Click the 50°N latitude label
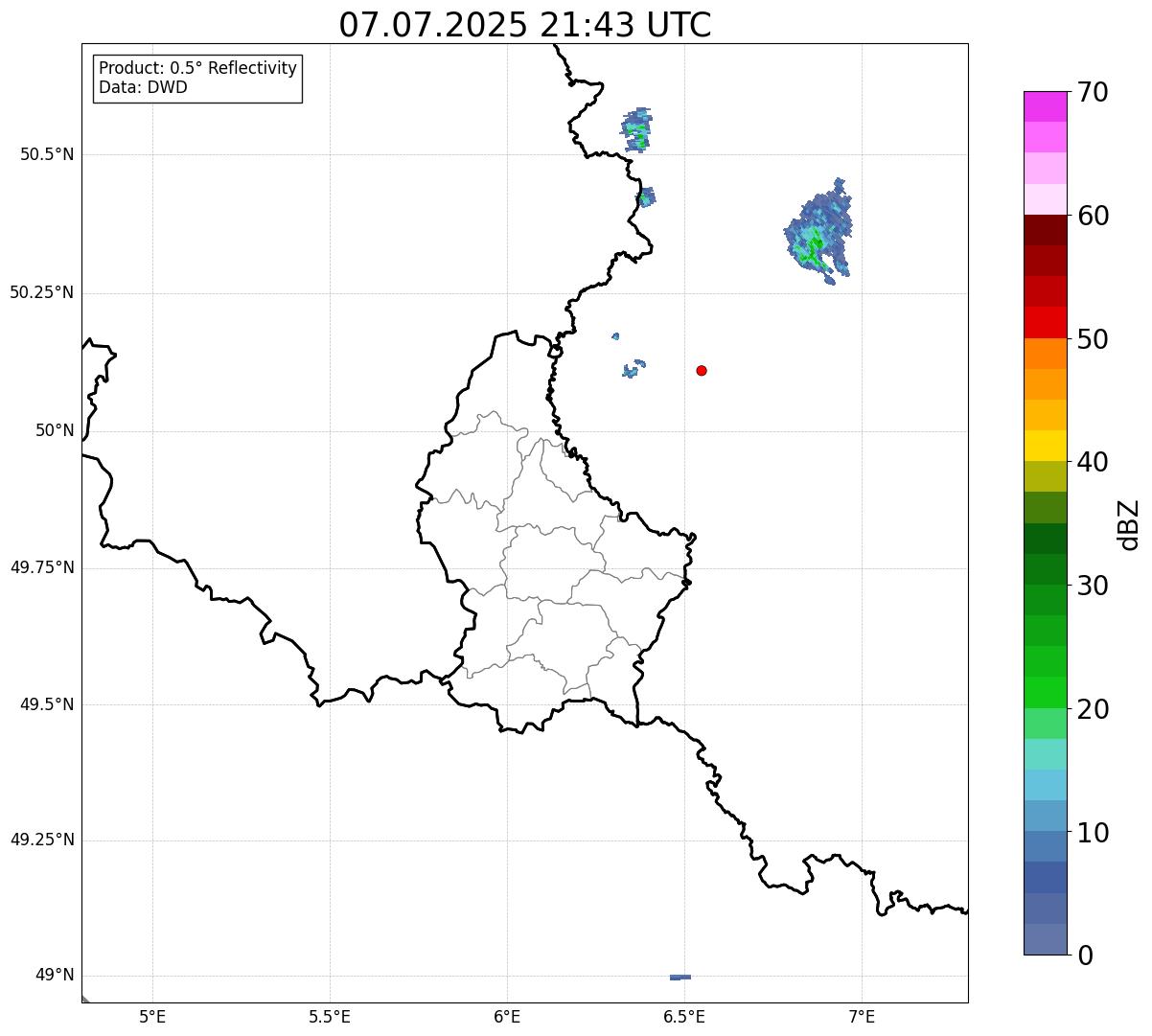1152x1036 pixels. [55, 430]
